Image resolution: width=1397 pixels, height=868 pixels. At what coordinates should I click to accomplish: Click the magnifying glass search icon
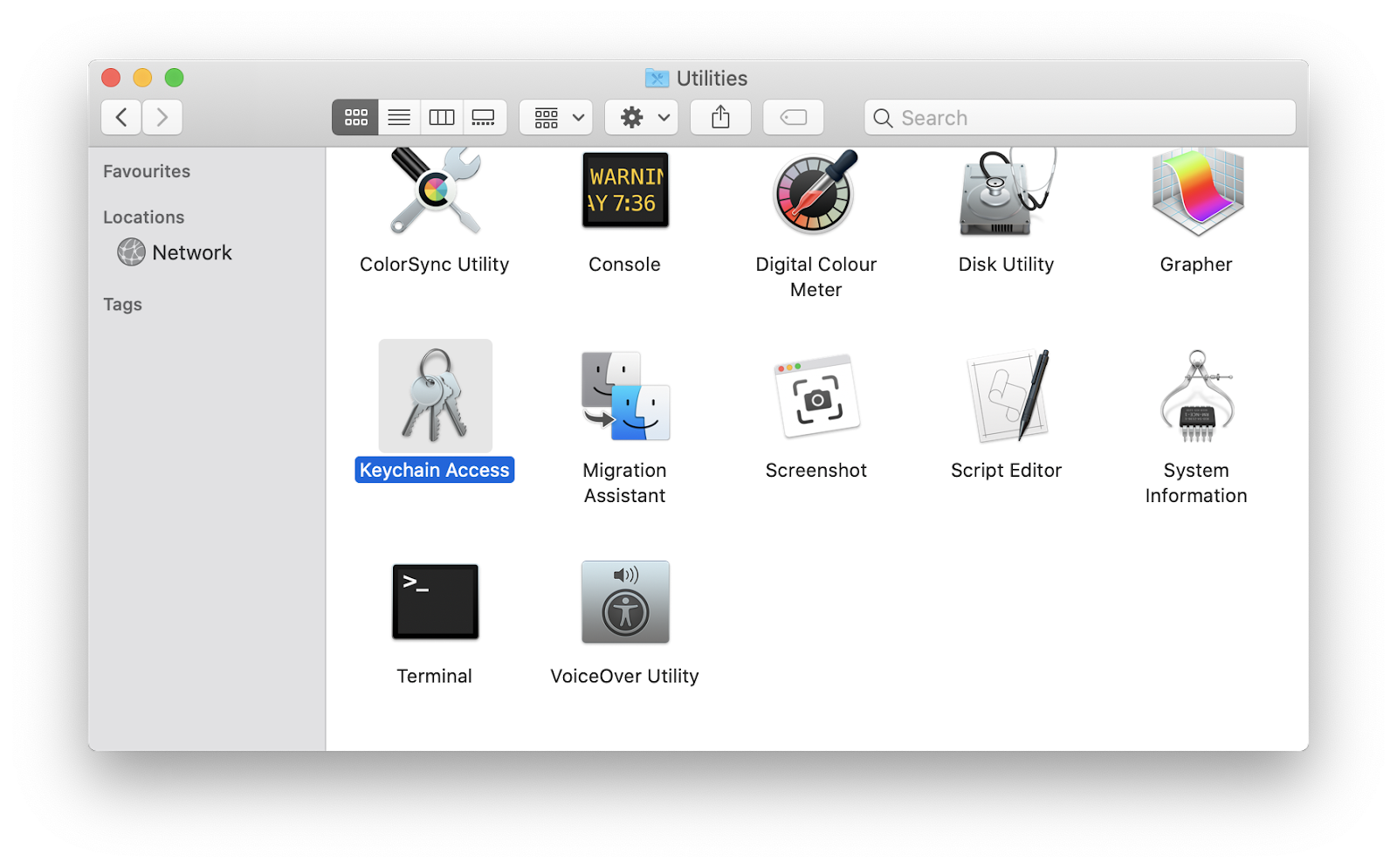pos(883,118)
